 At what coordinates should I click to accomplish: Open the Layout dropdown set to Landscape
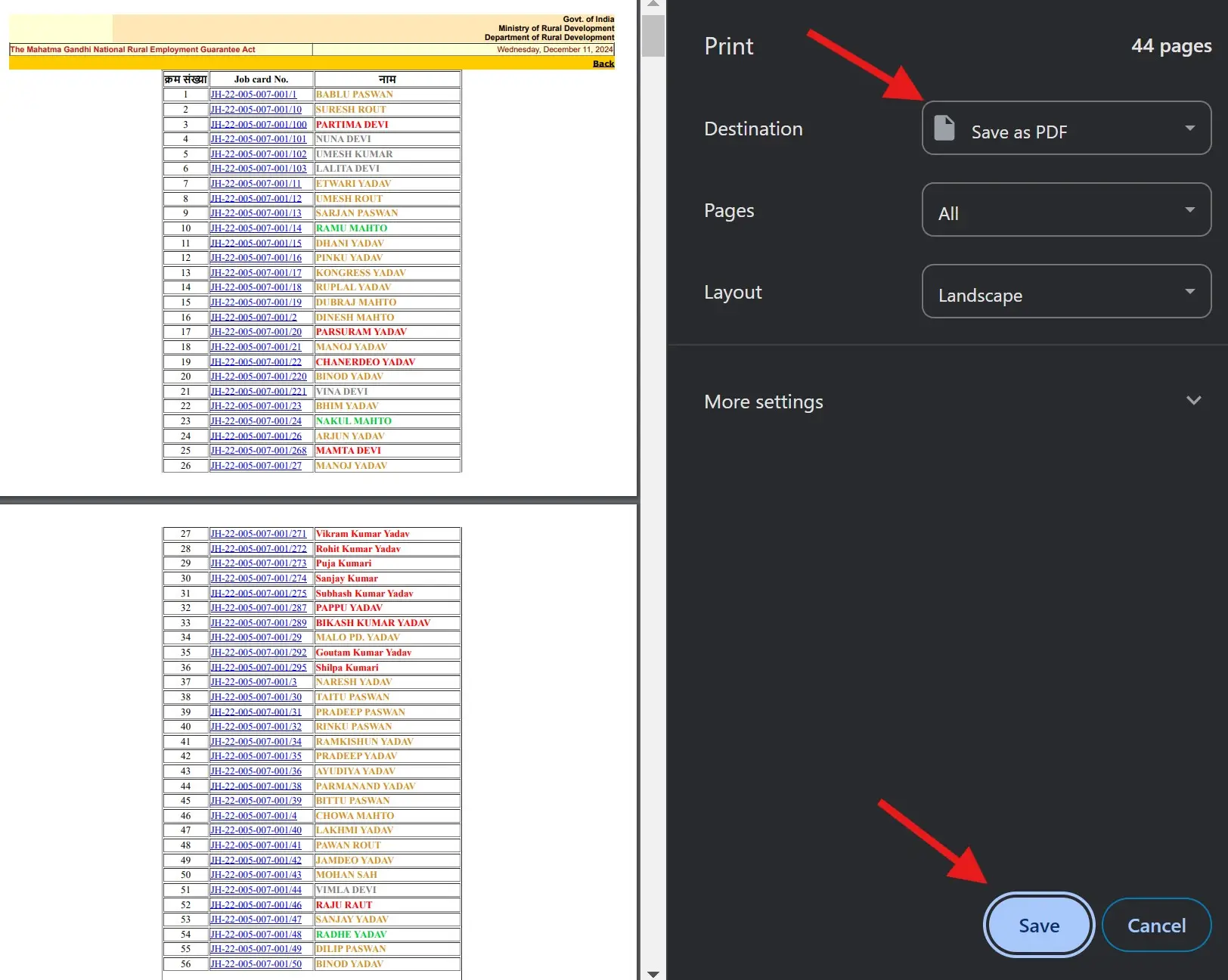click(1066, 291)
